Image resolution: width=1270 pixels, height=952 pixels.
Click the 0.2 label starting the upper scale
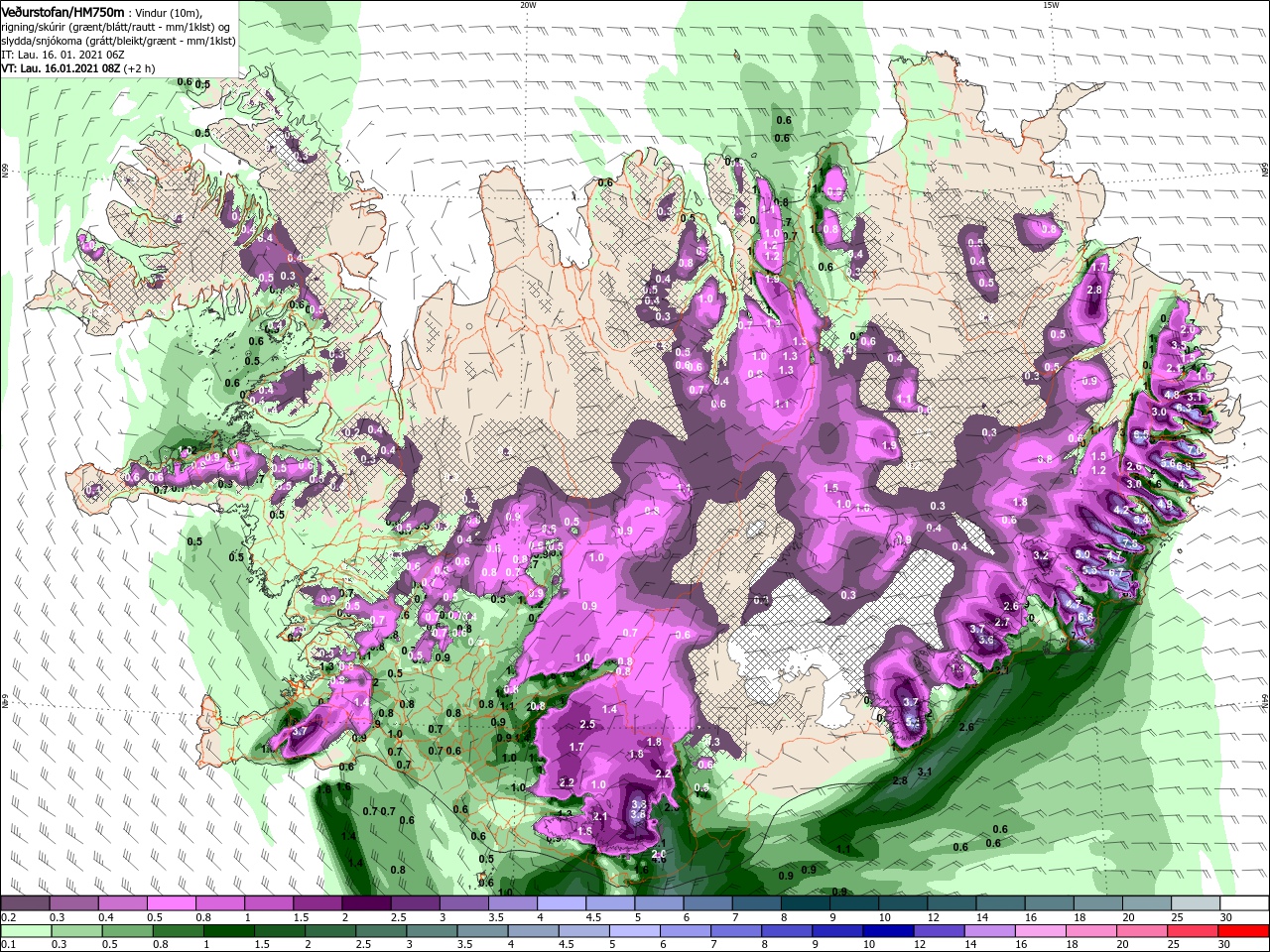pos(9,917)
